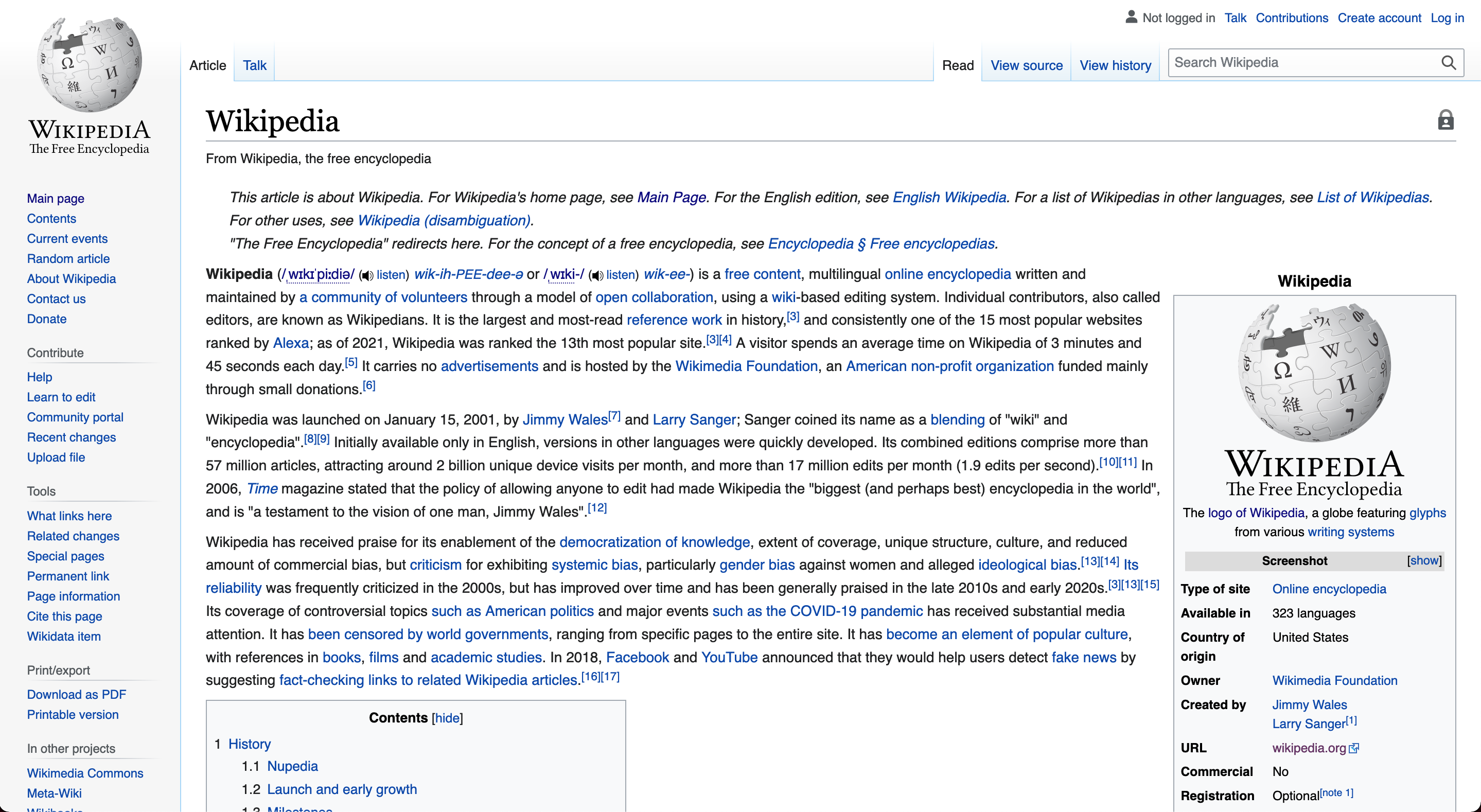Image resolution: width=1481 pixels, height=812 pixels.
Task: Click the Help link under Contribute
Action: [x=40, y=377]
